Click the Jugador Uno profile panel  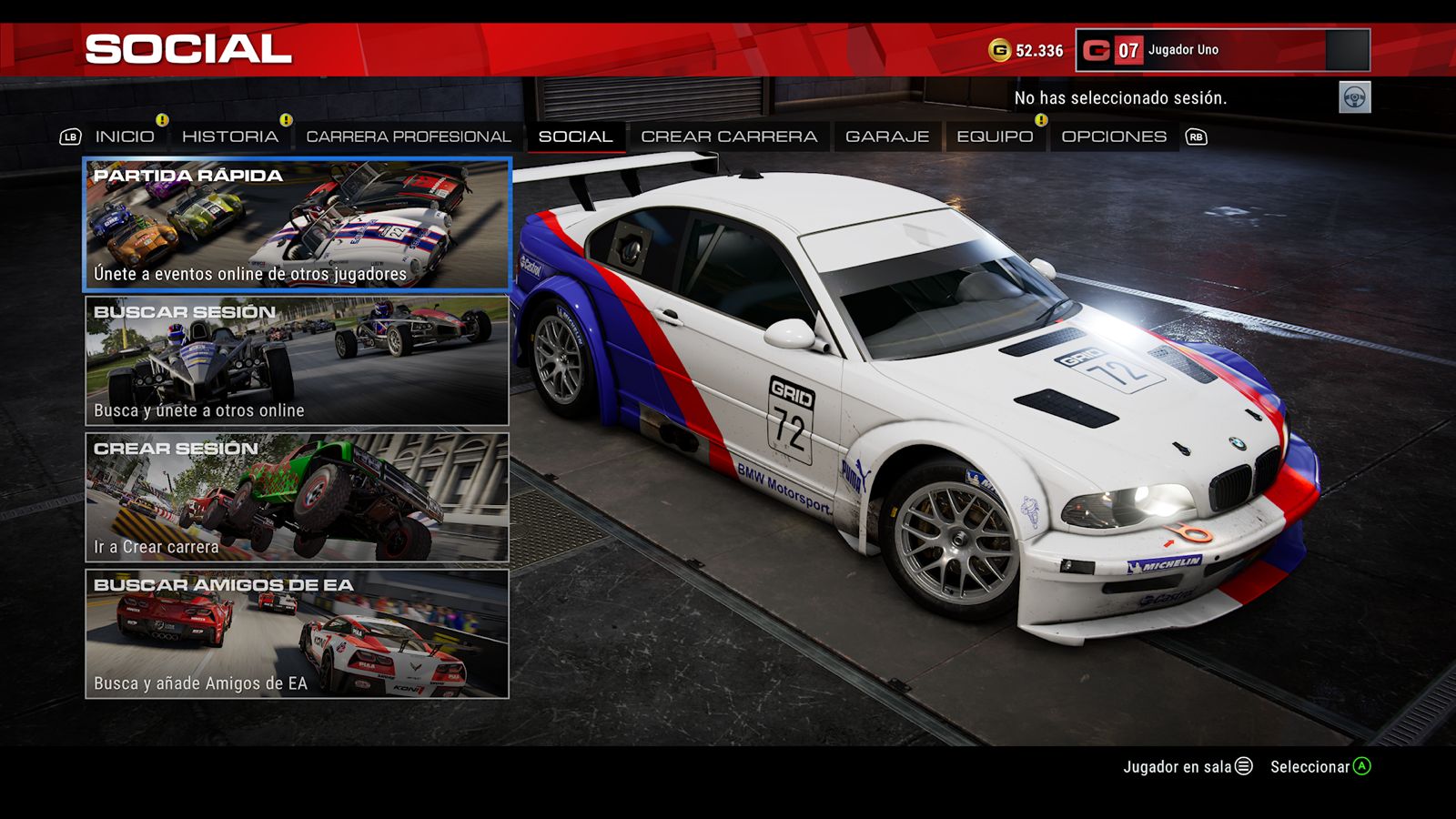pos(1222,50)
